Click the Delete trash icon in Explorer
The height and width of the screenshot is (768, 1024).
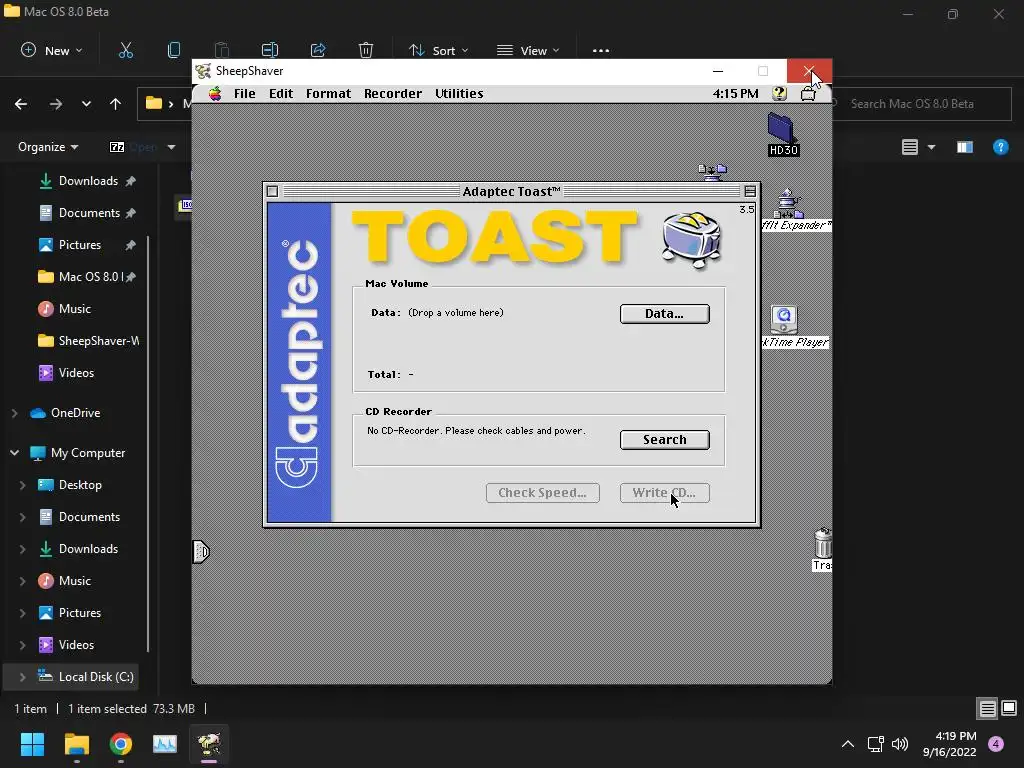(366, 50)
